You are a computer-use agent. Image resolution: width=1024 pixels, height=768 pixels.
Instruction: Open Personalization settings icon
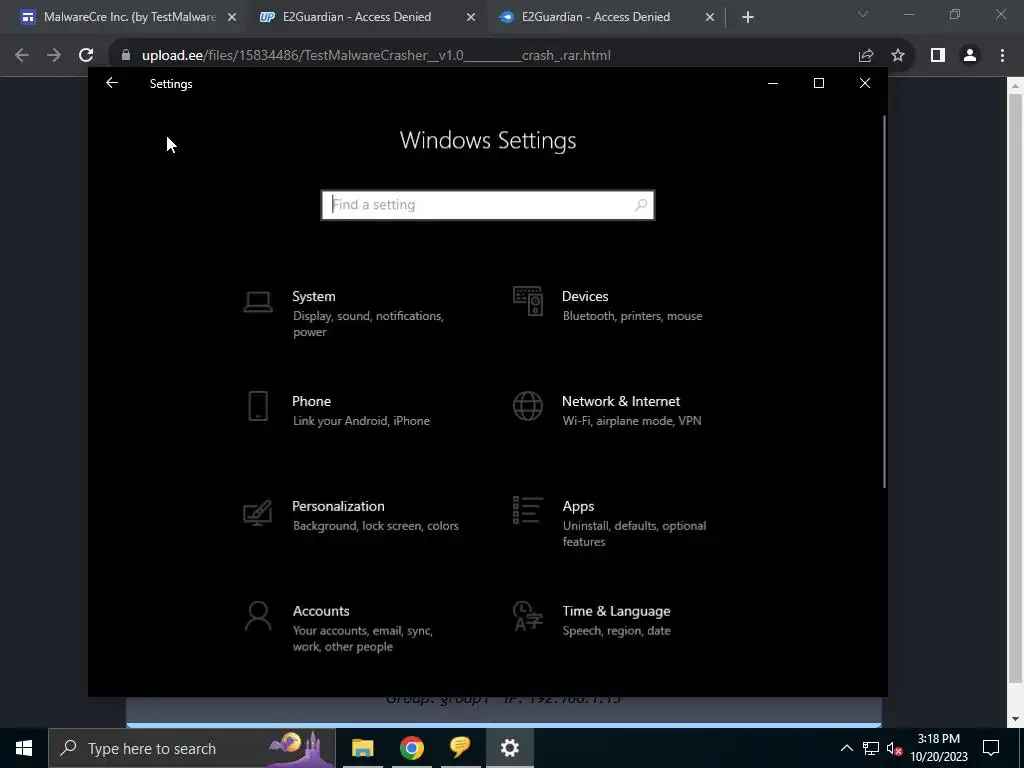point(258,513)
